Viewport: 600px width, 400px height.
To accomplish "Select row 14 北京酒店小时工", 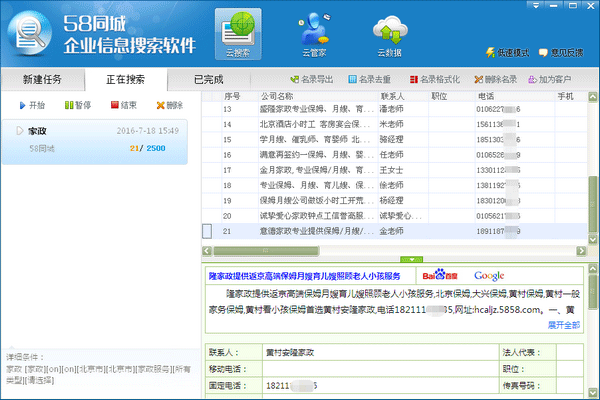I will pyautogui.click(x=315, y=124).
